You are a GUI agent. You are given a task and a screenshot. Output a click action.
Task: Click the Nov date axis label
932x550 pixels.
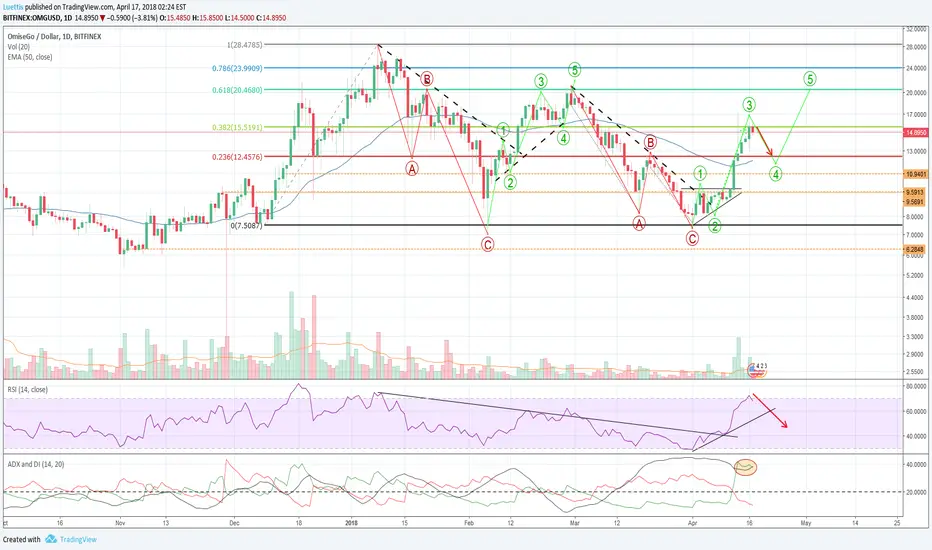121,523
